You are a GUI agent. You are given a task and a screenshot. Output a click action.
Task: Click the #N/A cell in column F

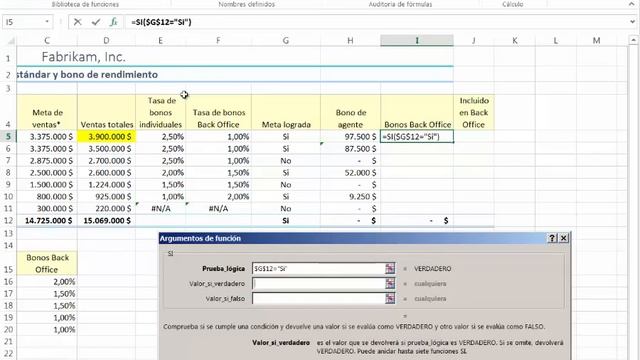[218, 209]
